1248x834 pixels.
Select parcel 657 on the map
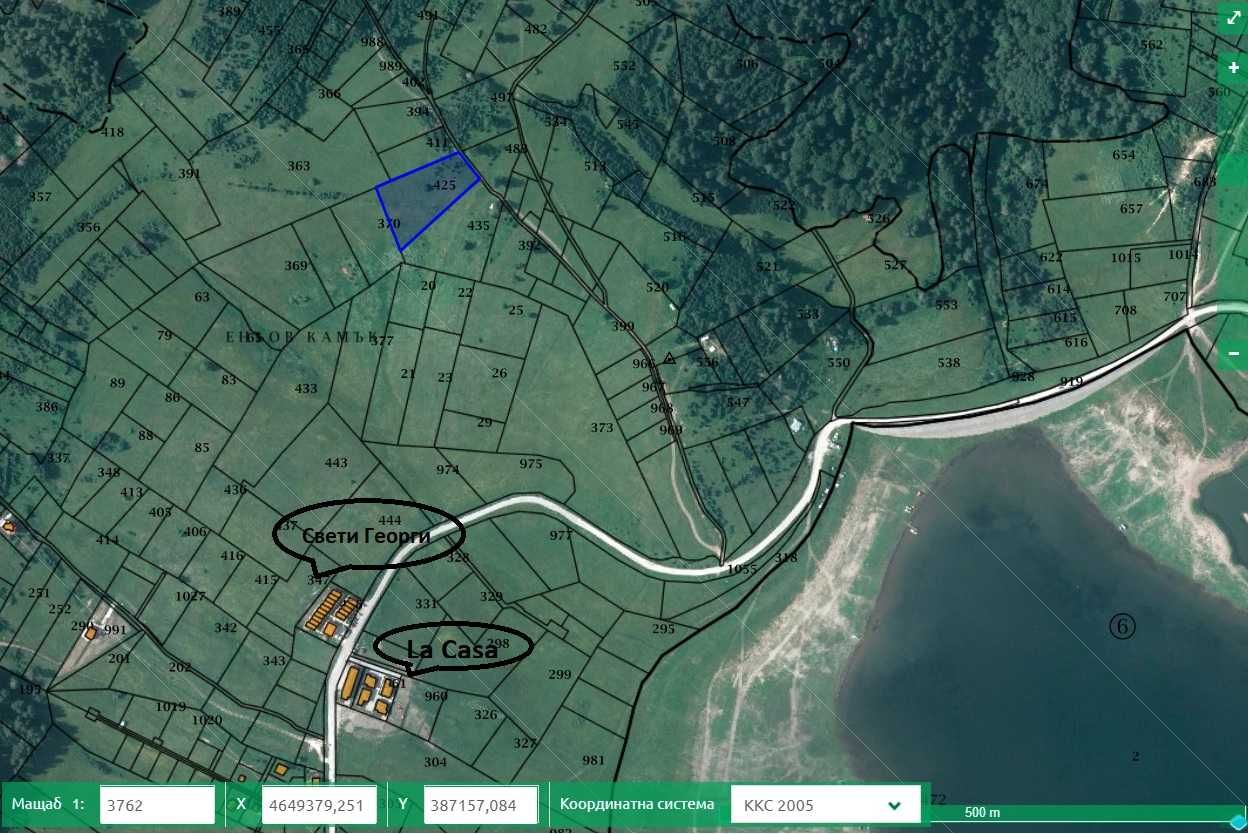click(1131, 209)
